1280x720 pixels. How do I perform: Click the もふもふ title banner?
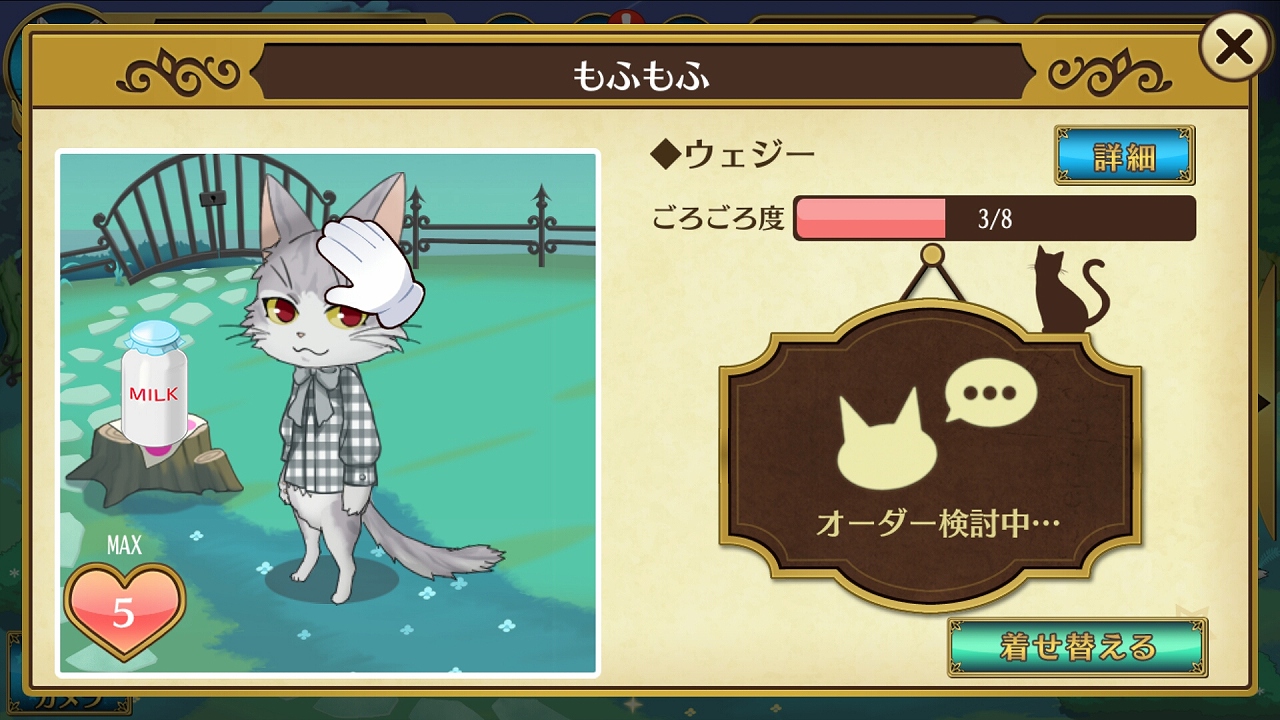(642, 74)
